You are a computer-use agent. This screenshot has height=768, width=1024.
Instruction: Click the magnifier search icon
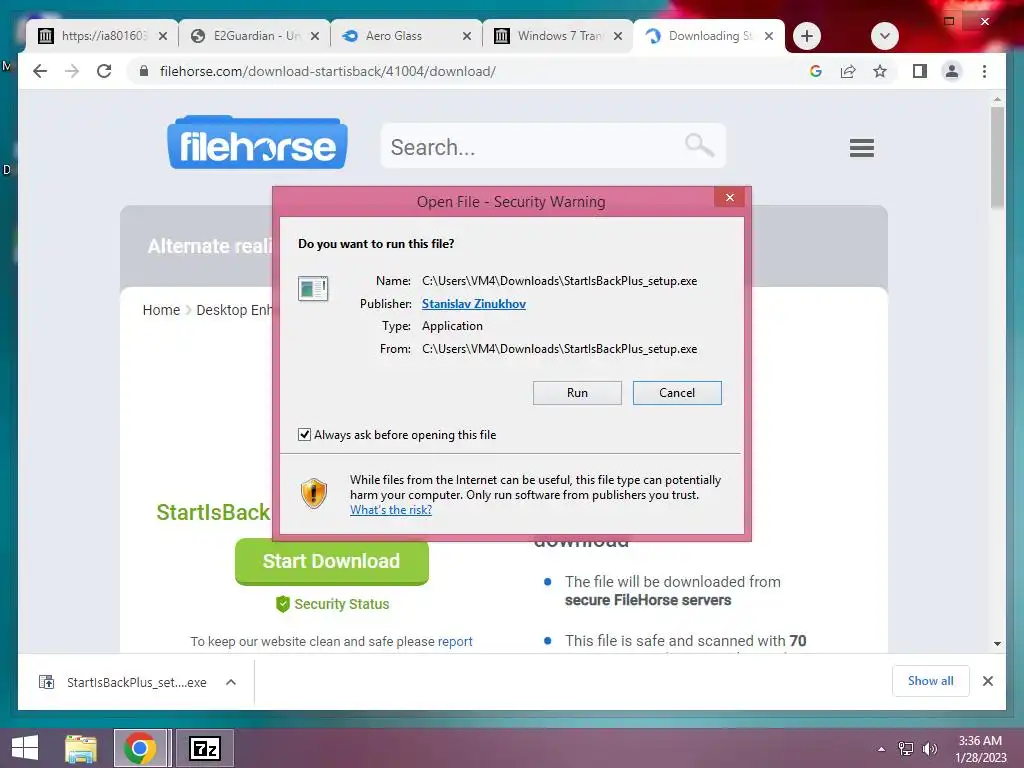pyautogui.click(x=699, y=144)
